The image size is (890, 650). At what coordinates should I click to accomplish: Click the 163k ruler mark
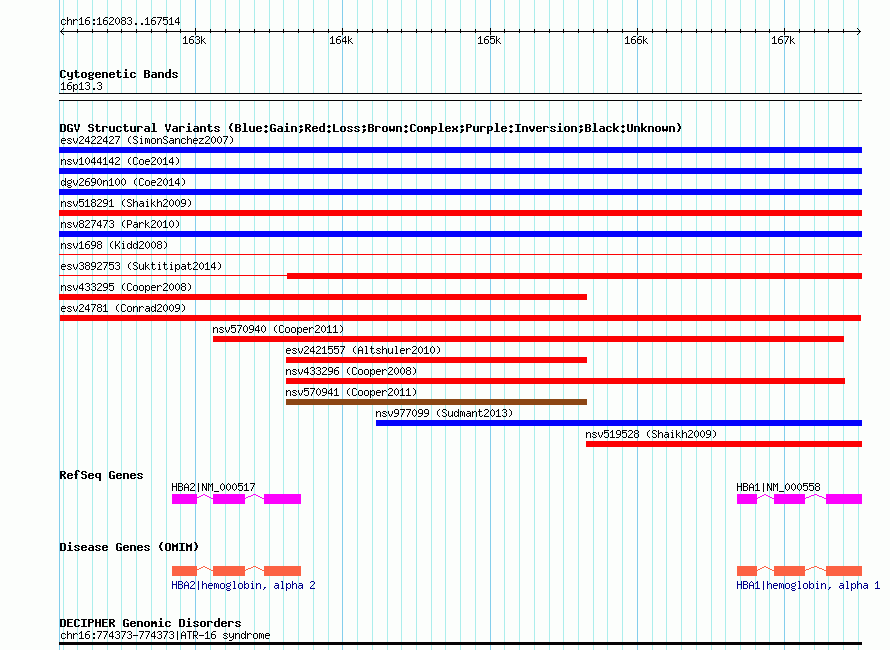coord(194,41)
